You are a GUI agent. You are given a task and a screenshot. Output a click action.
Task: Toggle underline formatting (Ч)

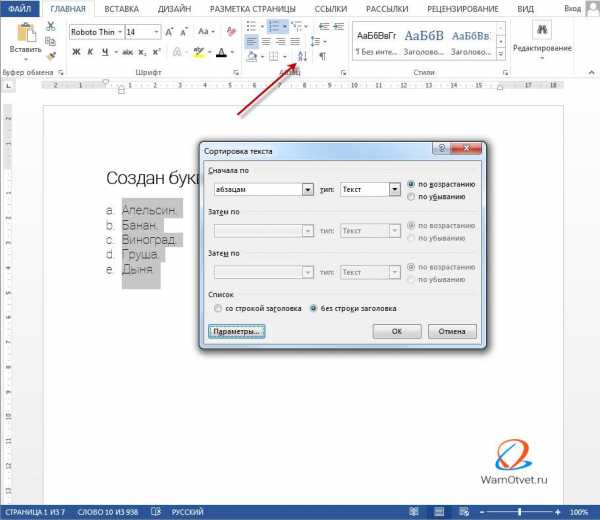(x=105, y=52)
